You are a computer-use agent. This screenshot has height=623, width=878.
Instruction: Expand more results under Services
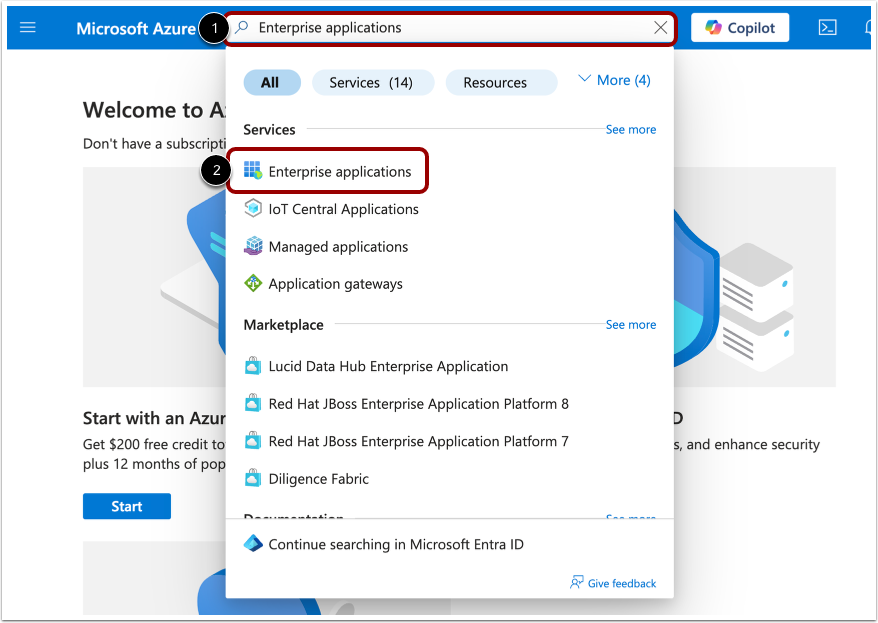(630, 129)
